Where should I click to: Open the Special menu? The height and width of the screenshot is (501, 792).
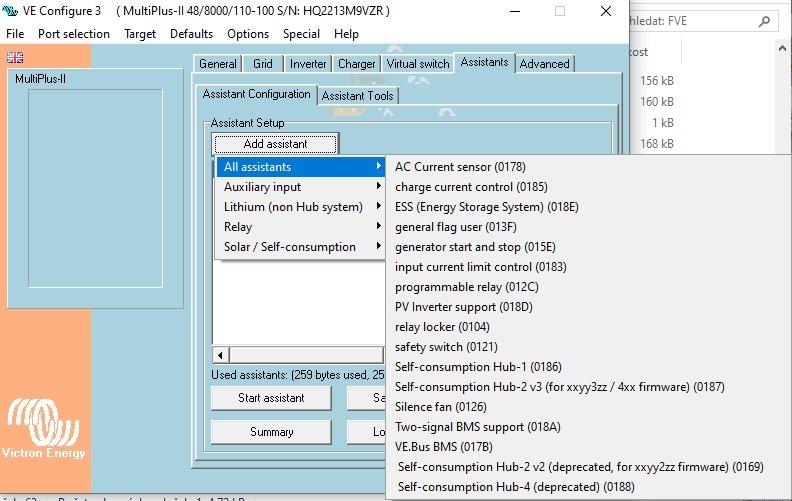point(301,34)
